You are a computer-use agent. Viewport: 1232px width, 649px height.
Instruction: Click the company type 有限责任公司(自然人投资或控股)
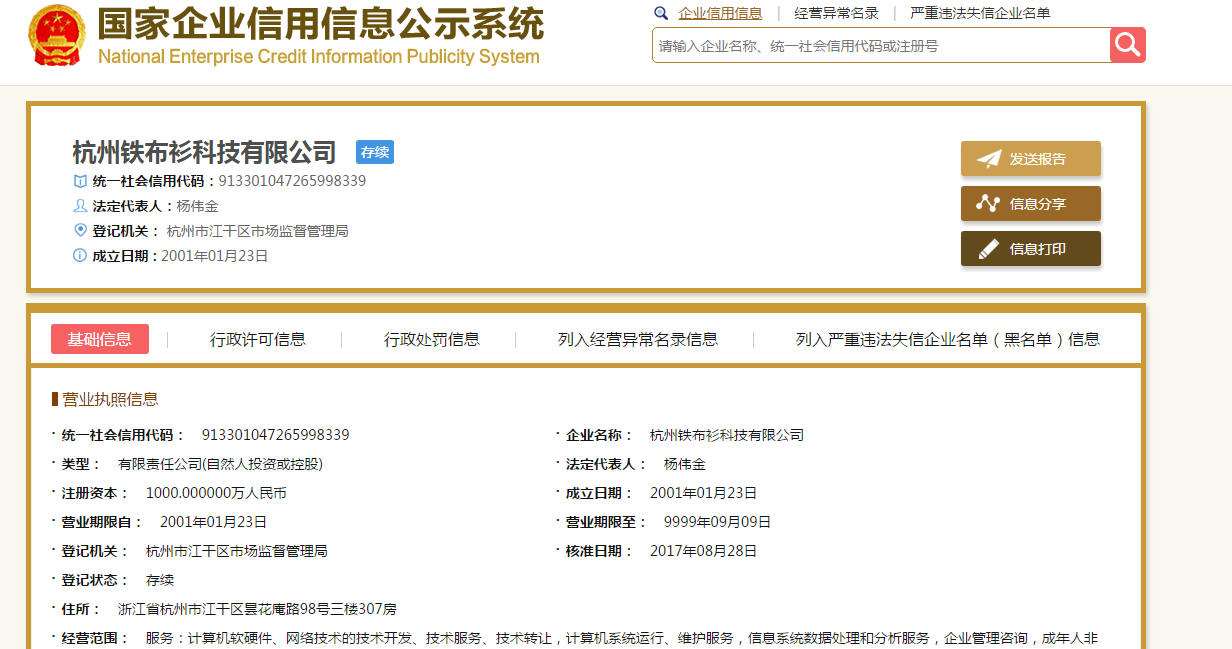point(220,464)
